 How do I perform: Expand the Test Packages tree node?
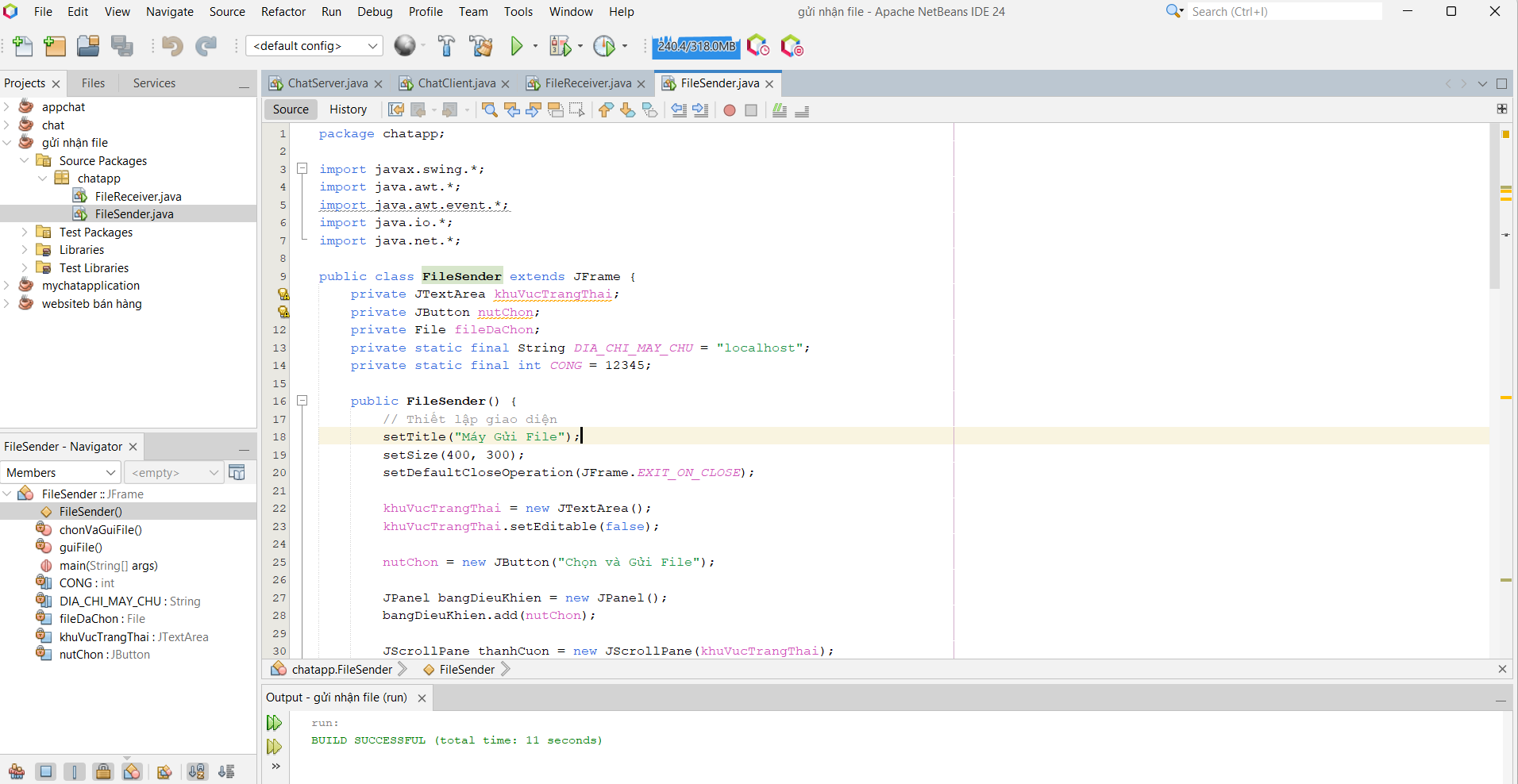coord(25,233)
